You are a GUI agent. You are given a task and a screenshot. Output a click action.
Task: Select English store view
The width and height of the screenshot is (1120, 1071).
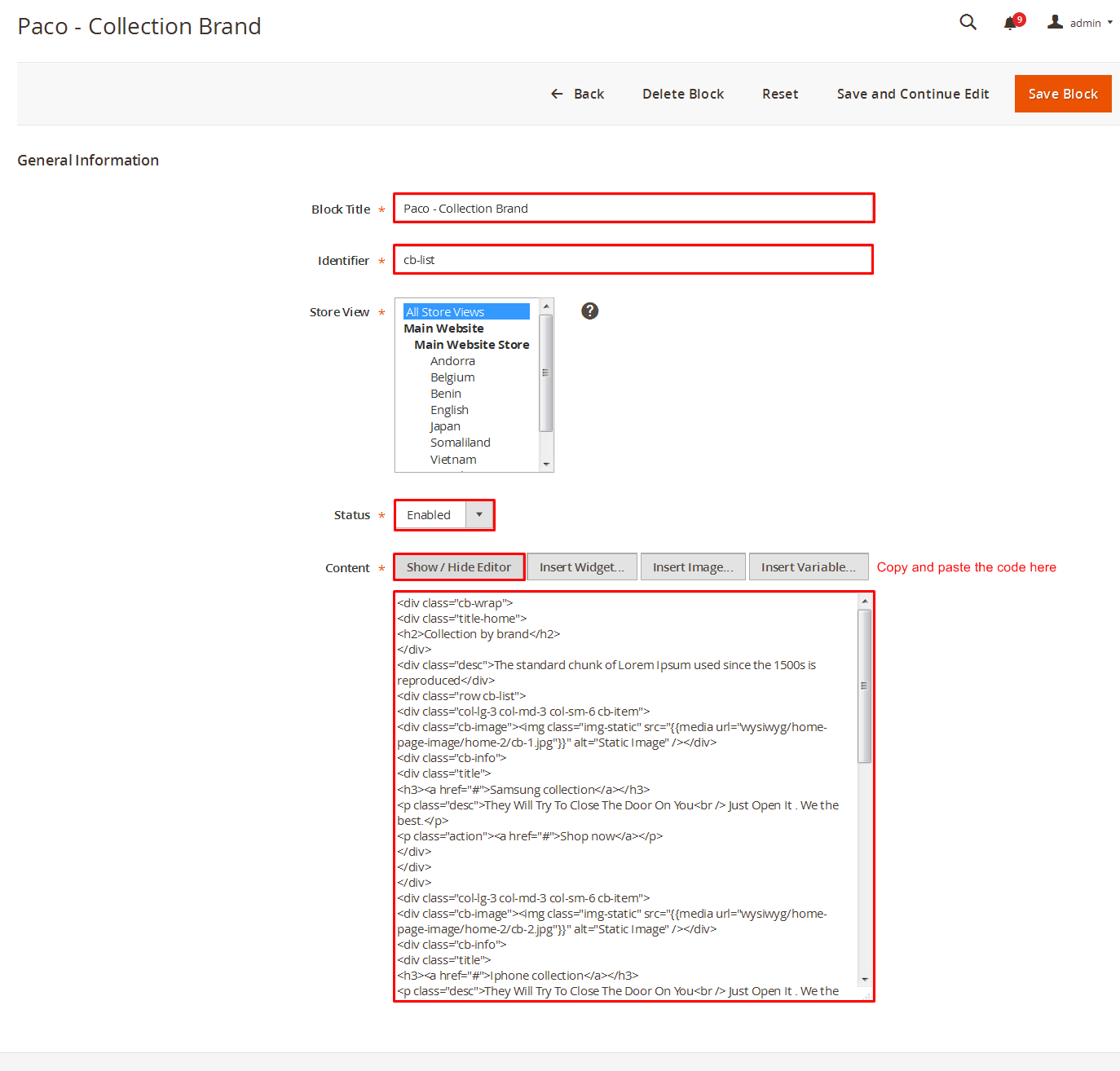pyautogui.click(x=449, y=410)
